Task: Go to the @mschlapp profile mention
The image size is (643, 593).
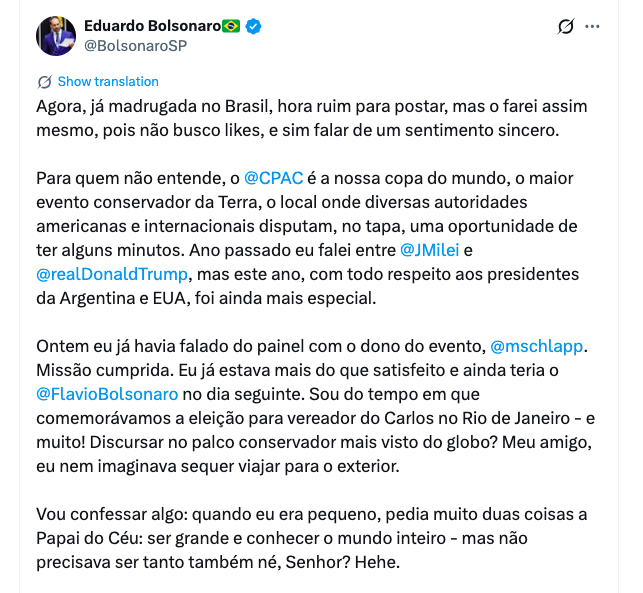Action: pos(536,346)
